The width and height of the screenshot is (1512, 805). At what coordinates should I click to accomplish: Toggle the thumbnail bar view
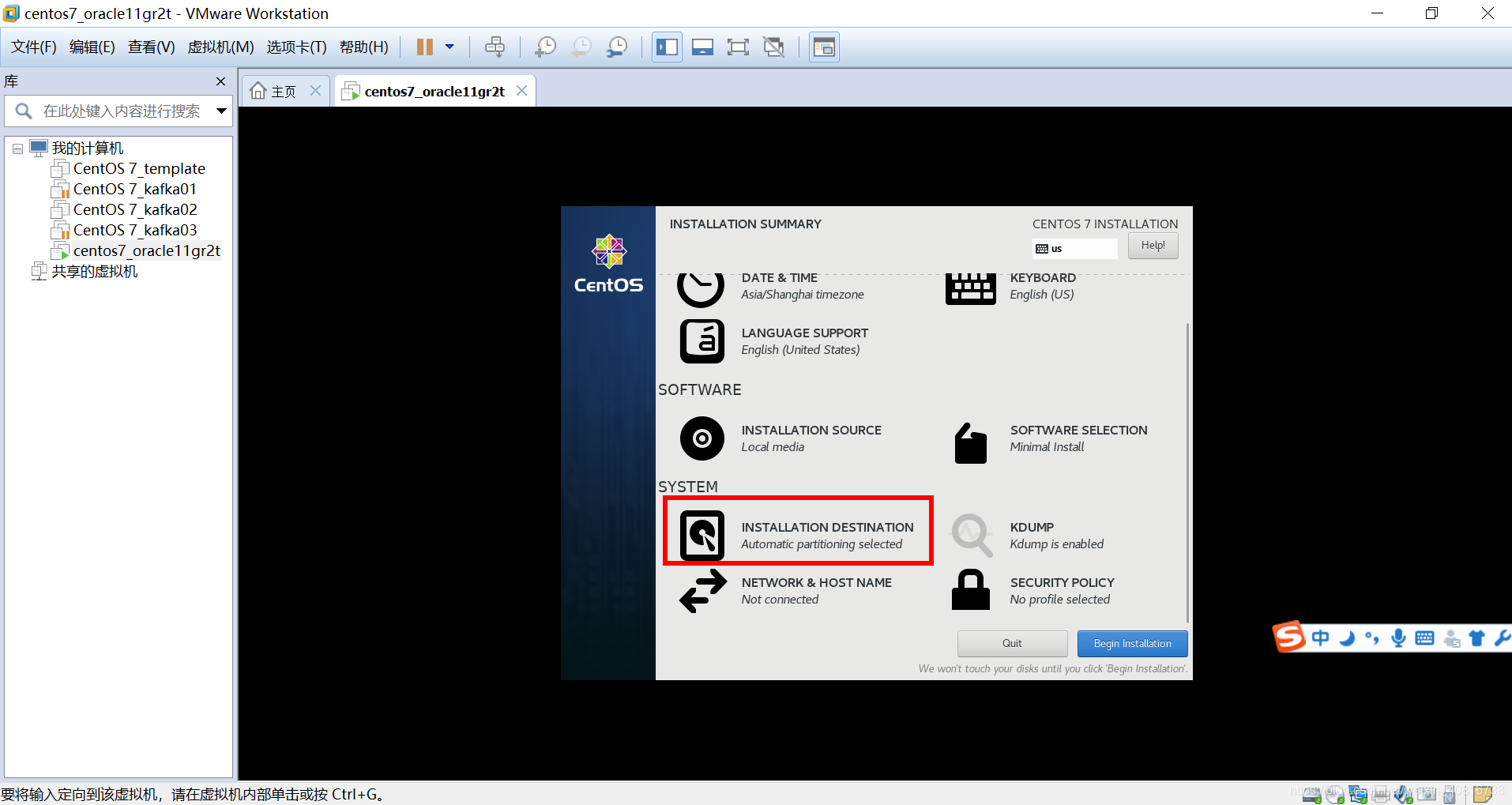tap(702, 47)
